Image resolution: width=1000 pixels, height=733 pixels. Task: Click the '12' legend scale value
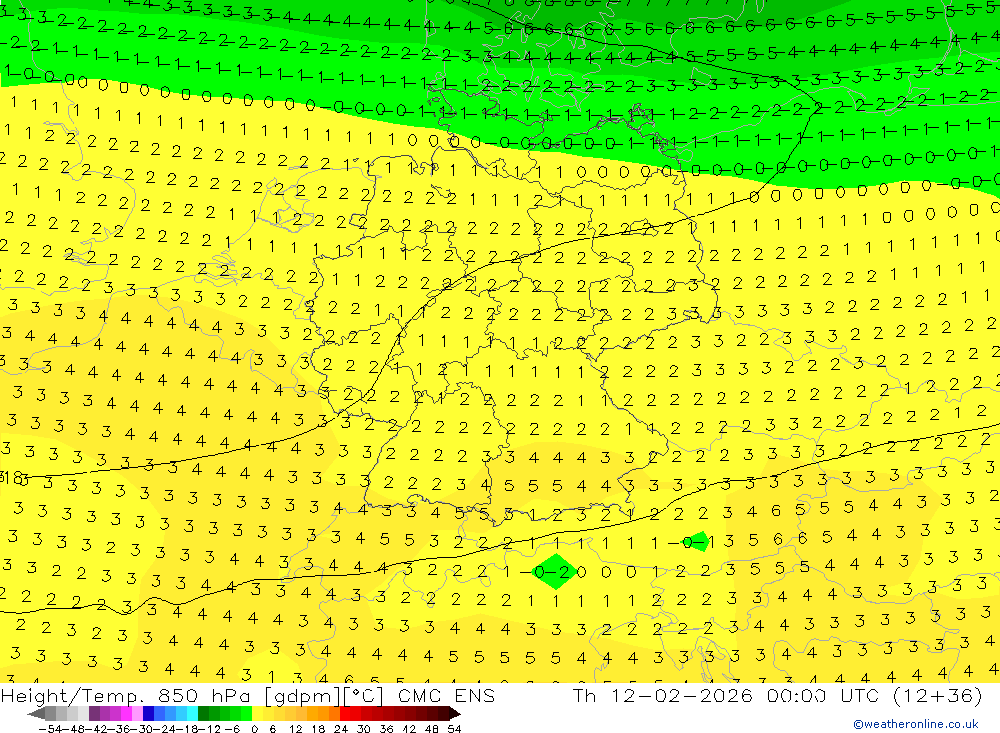295,729
